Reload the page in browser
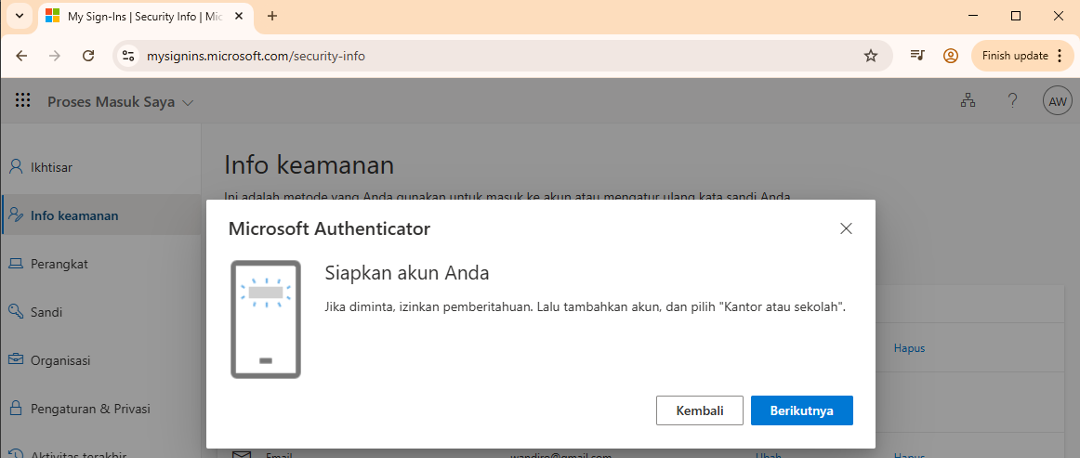 [88, 56]
